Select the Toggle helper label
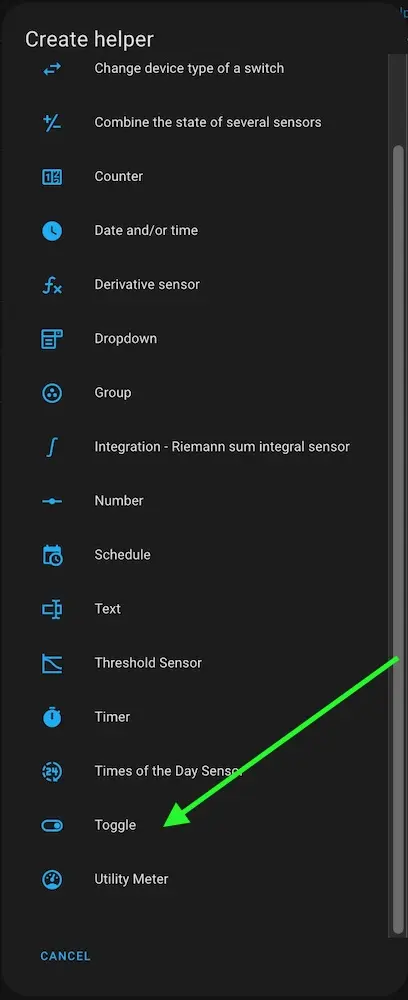The width and height of the screenshot is (408, 1000). click(115, 825)
